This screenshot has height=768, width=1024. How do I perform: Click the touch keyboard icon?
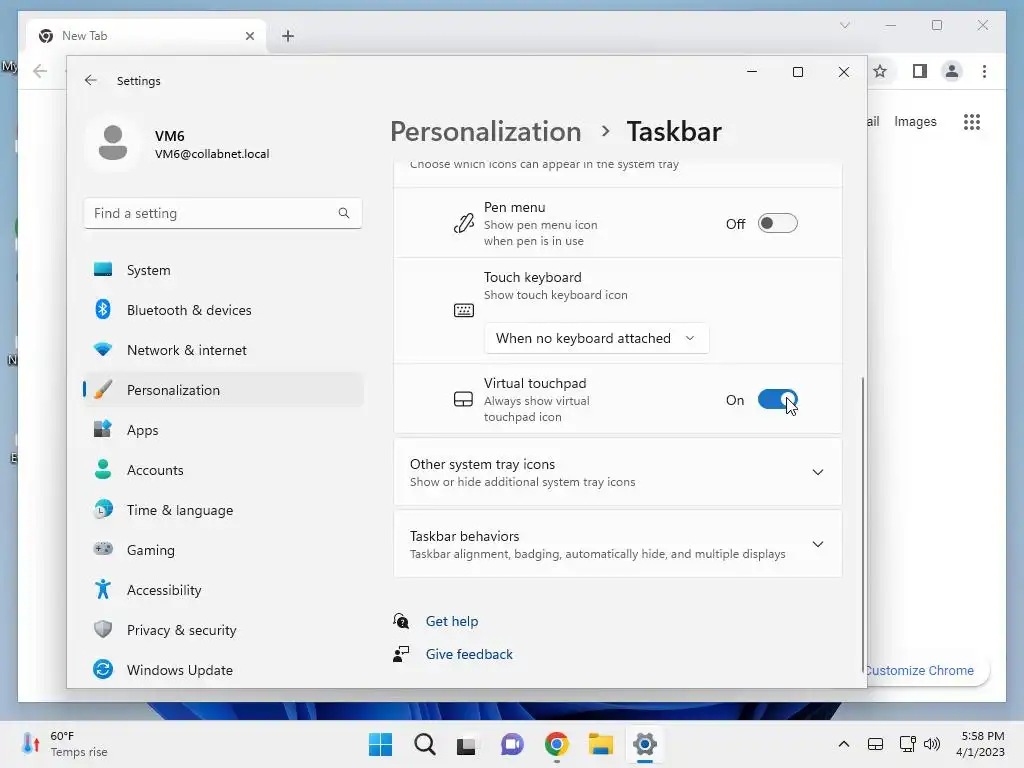pos(464,310)
